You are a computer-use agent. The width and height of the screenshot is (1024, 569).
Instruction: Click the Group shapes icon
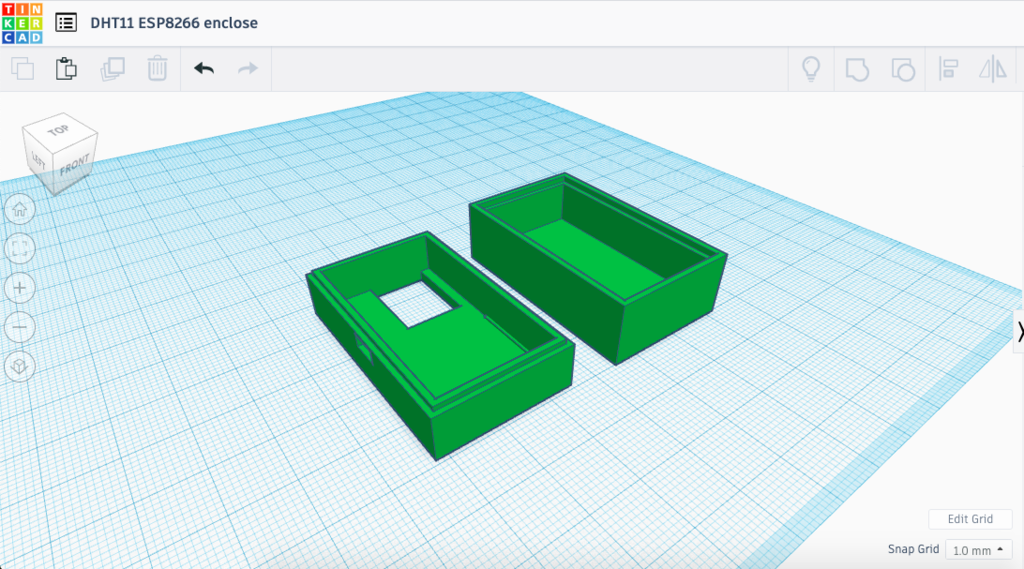(x=857, y=69)
